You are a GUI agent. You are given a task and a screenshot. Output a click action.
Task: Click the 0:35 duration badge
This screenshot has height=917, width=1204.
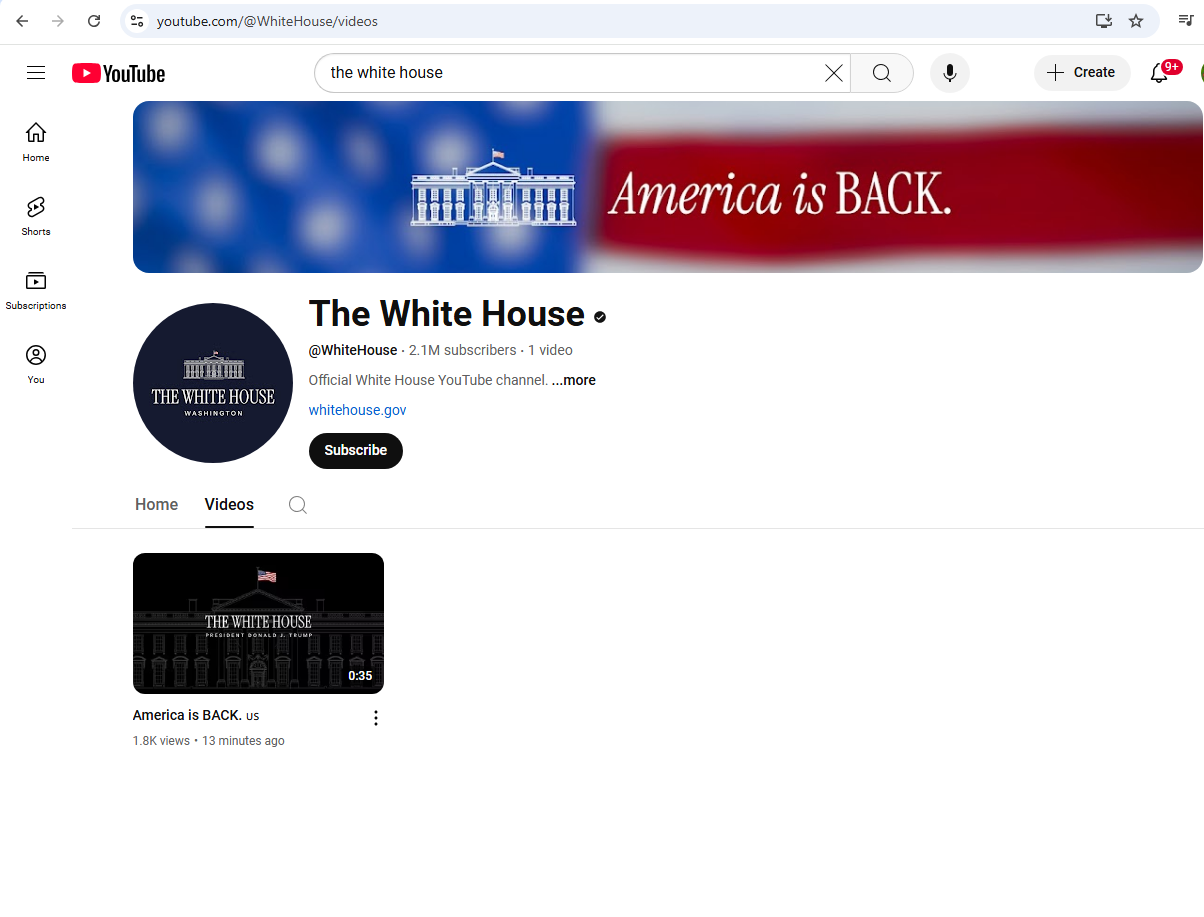360,676
